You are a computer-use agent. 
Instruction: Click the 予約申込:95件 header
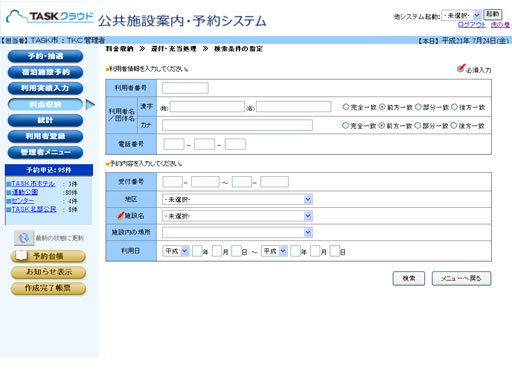49,170
